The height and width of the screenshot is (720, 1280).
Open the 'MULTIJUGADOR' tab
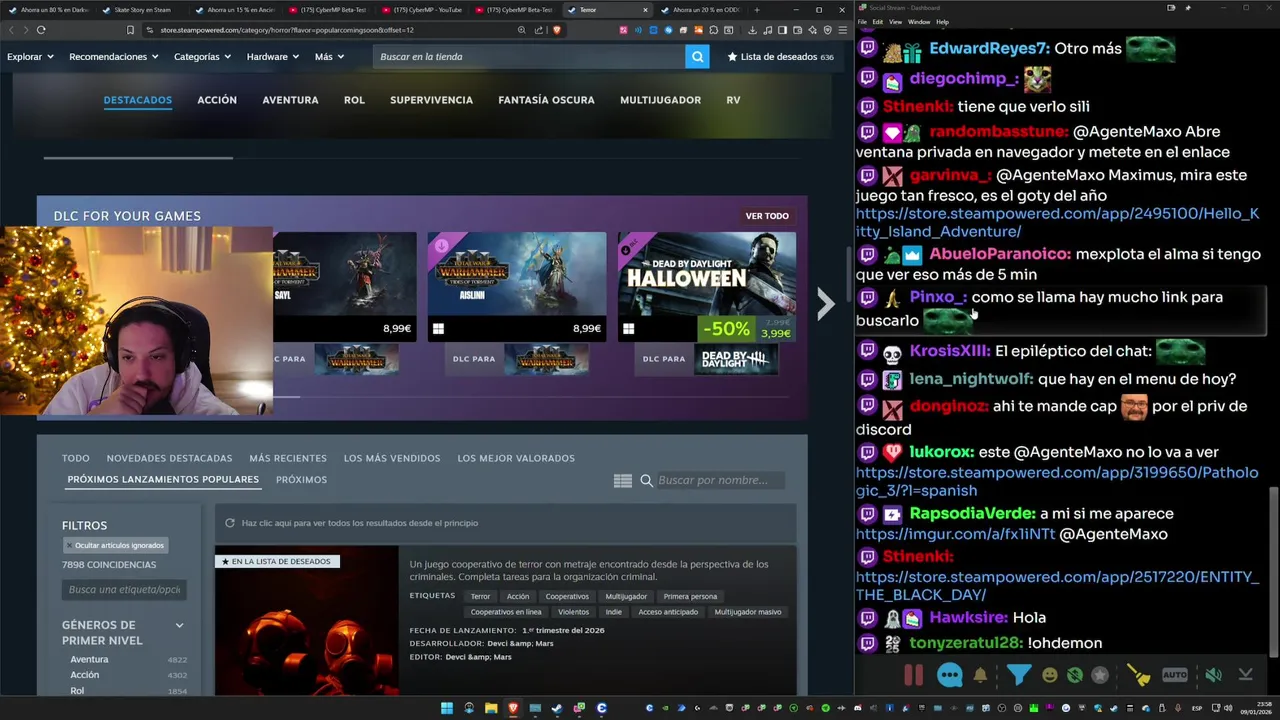(x=660, y=100)
